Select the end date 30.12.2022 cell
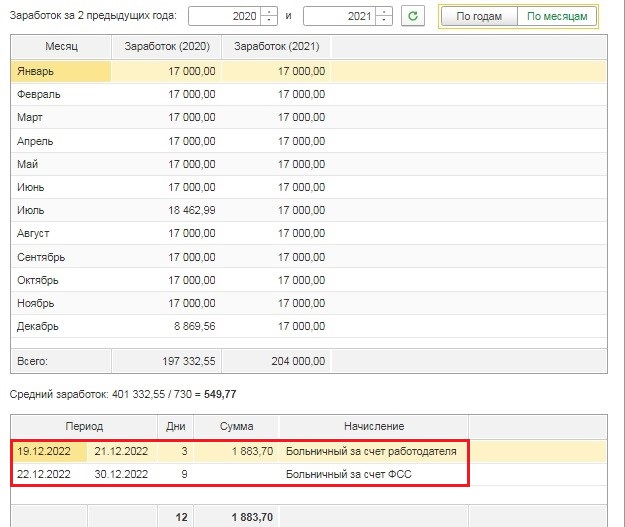 coord(121,474)
